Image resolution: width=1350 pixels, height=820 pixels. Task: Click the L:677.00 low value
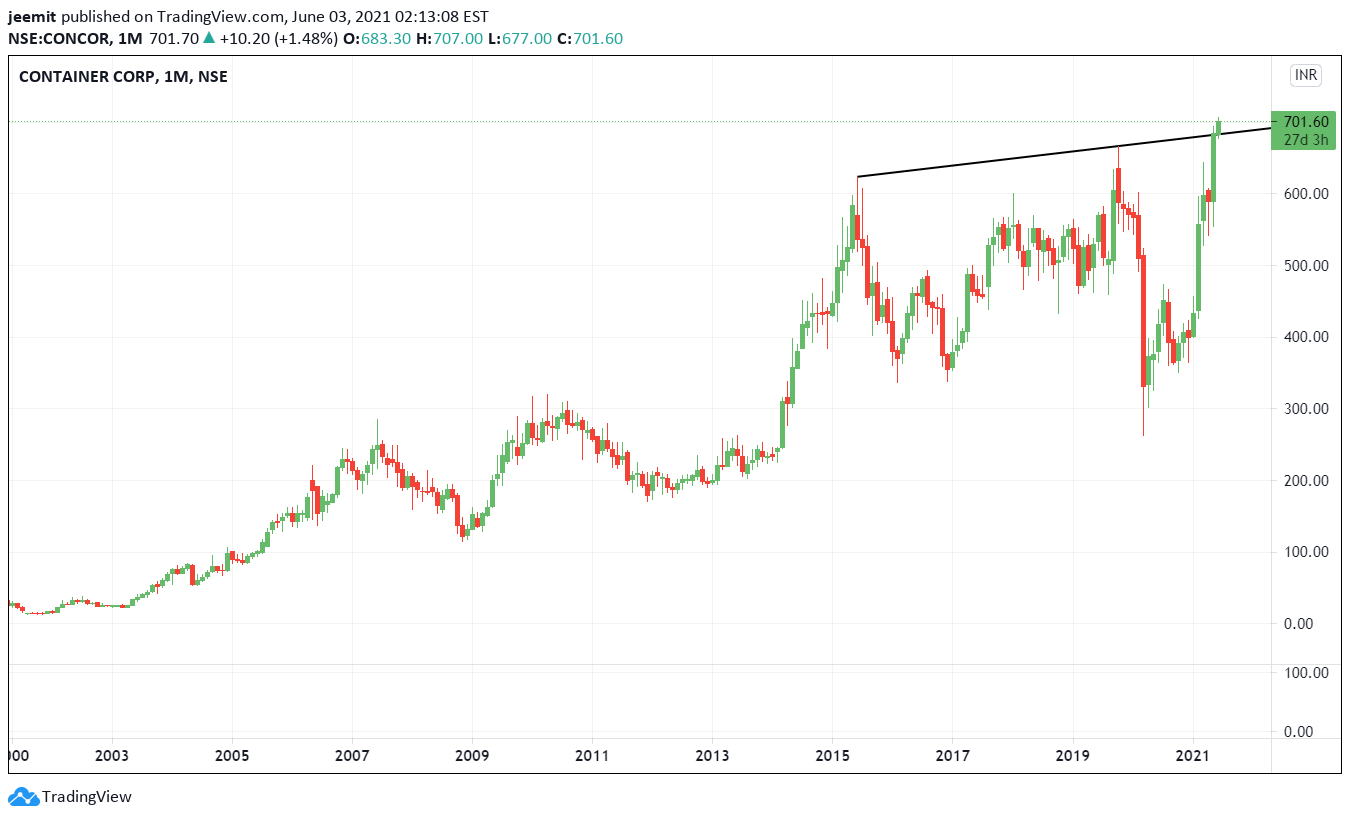tap(521, 38)
